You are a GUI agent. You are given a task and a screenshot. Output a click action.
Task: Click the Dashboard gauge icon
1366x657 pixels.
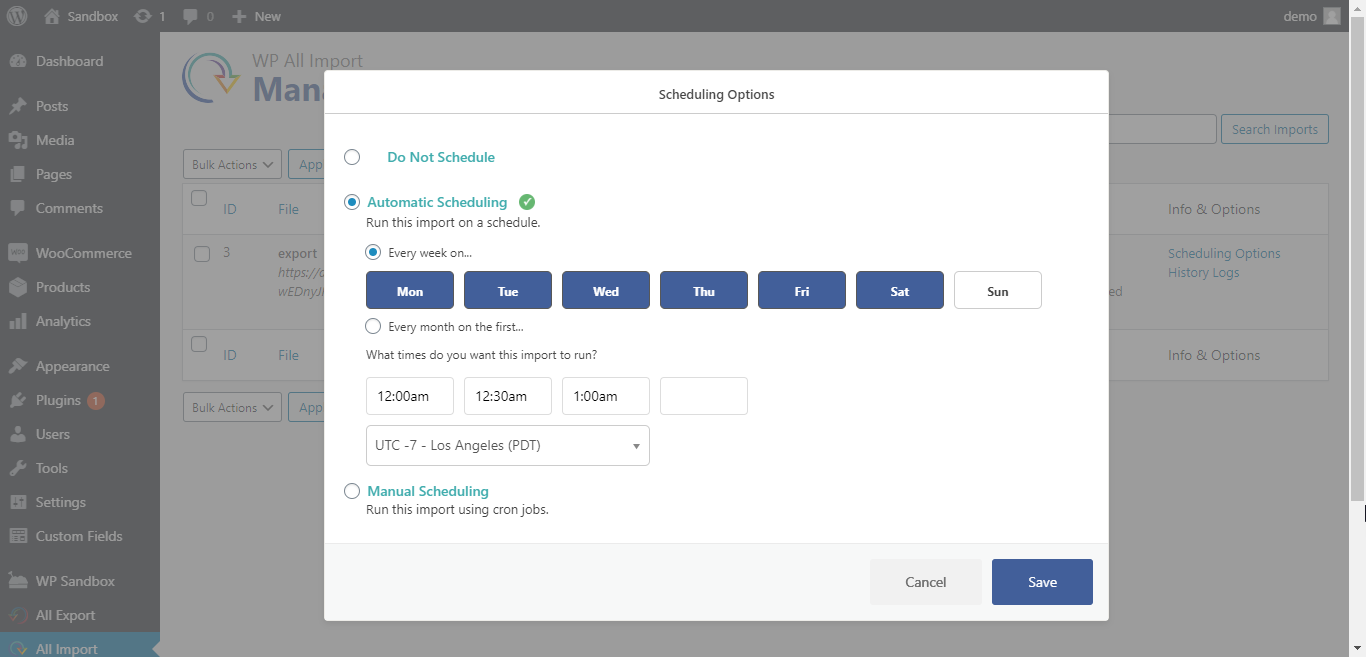point(18,61)
